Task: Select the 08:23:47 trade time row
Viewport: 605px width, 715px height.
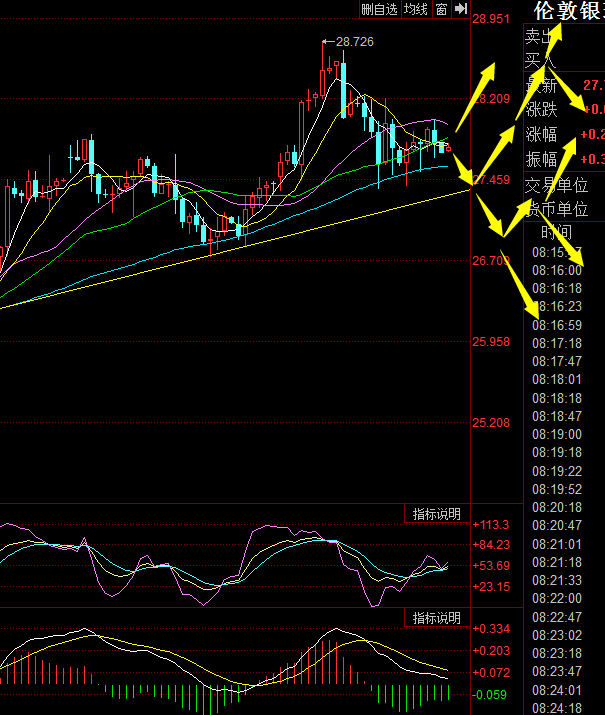Action: click(x=557, y=671)
